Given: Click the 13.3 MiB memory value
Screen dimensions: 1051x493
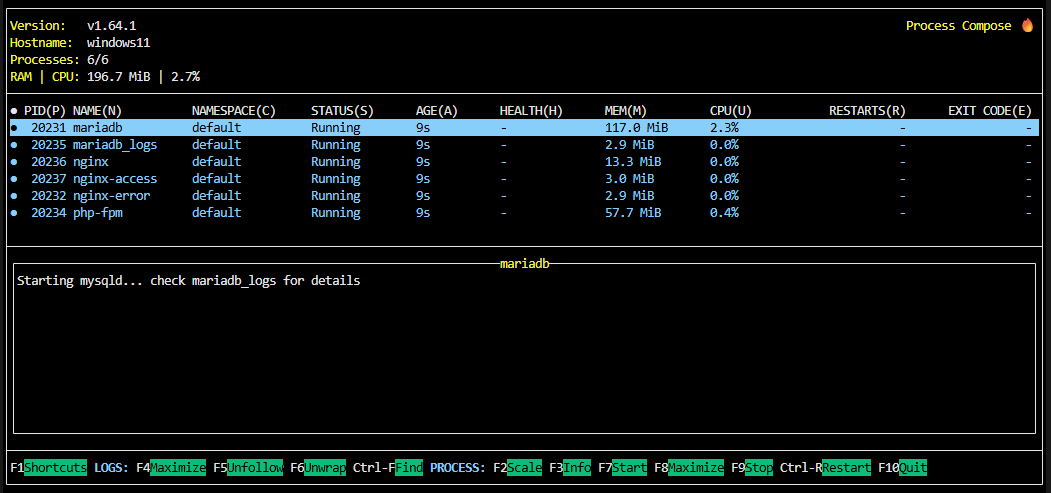Looking at the screenshot, I should (x=633, y=161).
